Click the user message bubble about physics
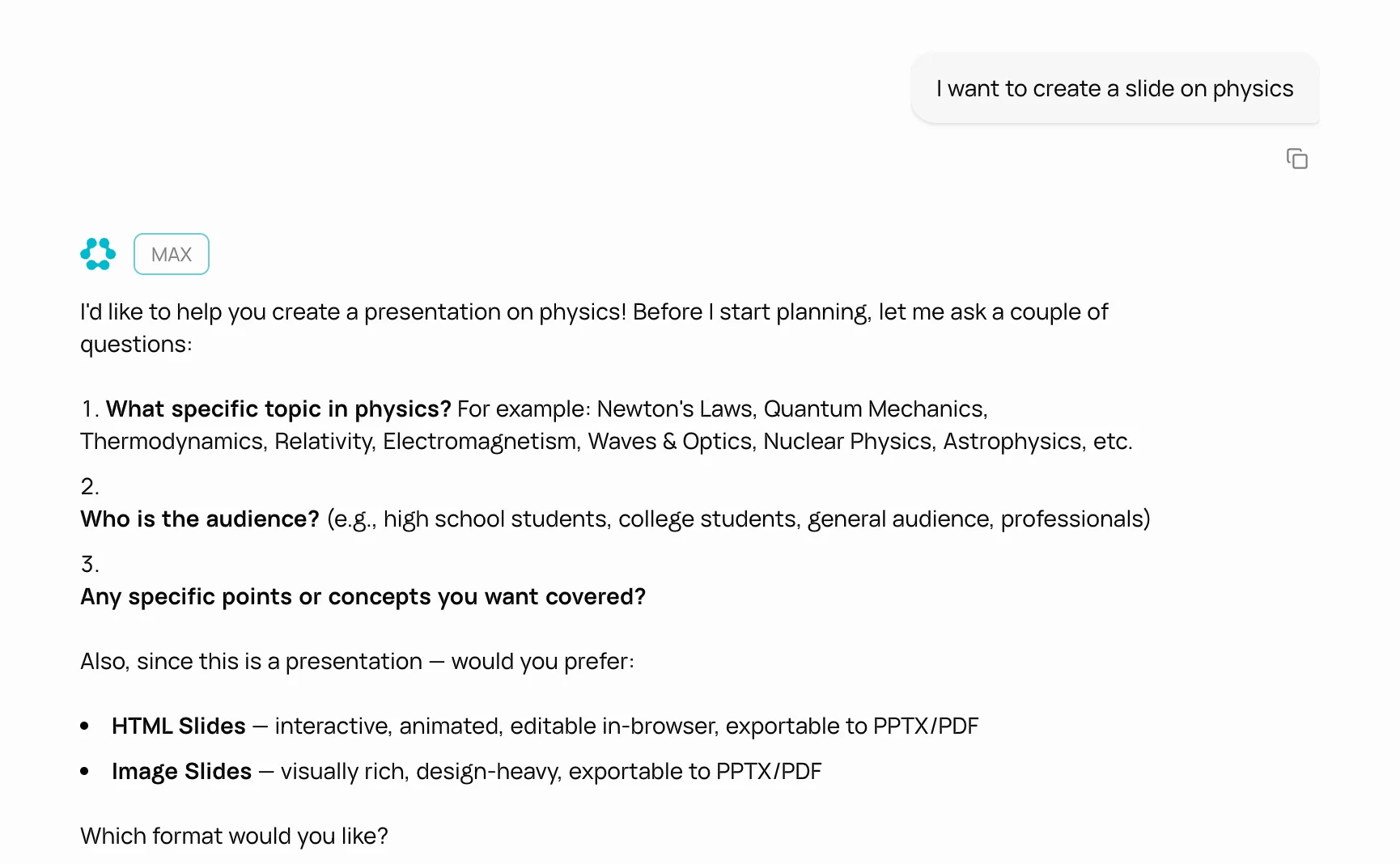The height and width of the screenshot is (864, 1400). [x=1114, y=88]
